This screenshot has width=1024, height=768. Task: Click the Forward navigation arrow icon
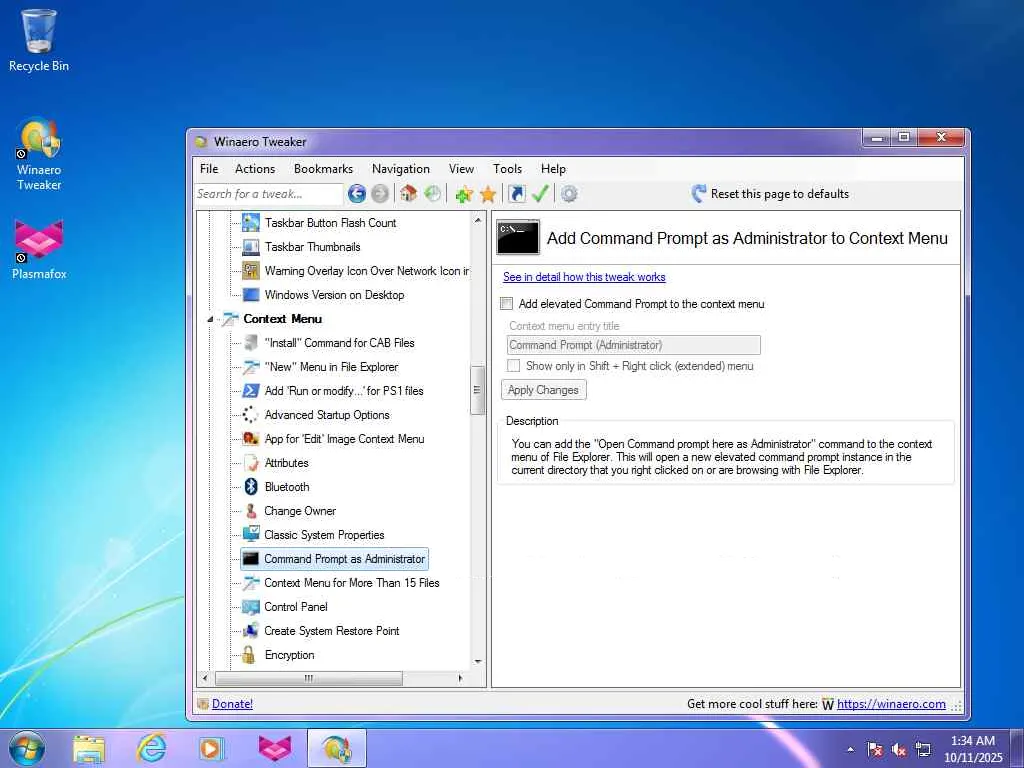379,194
